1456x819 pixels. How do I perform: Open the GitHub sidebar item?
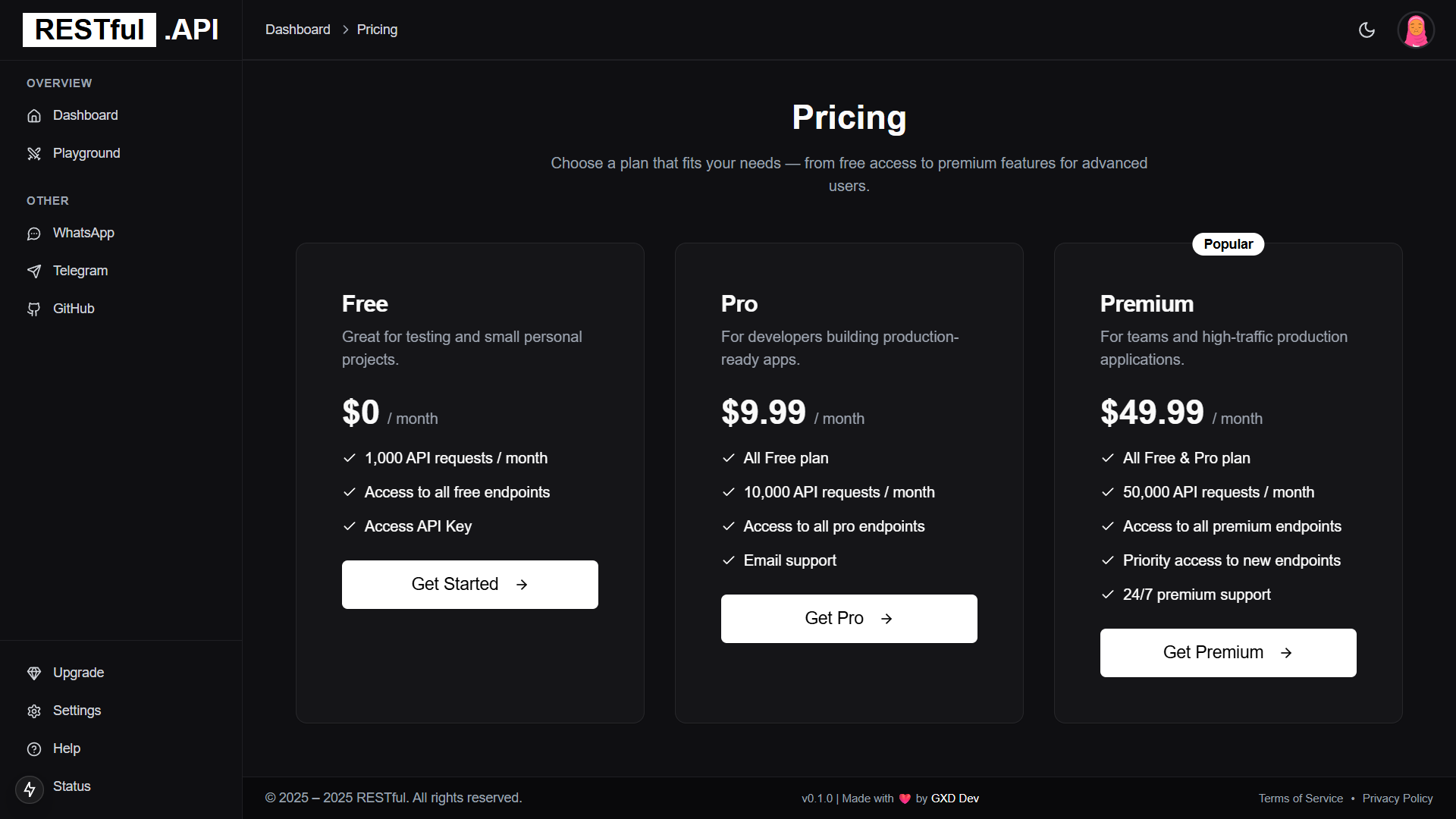73,309
